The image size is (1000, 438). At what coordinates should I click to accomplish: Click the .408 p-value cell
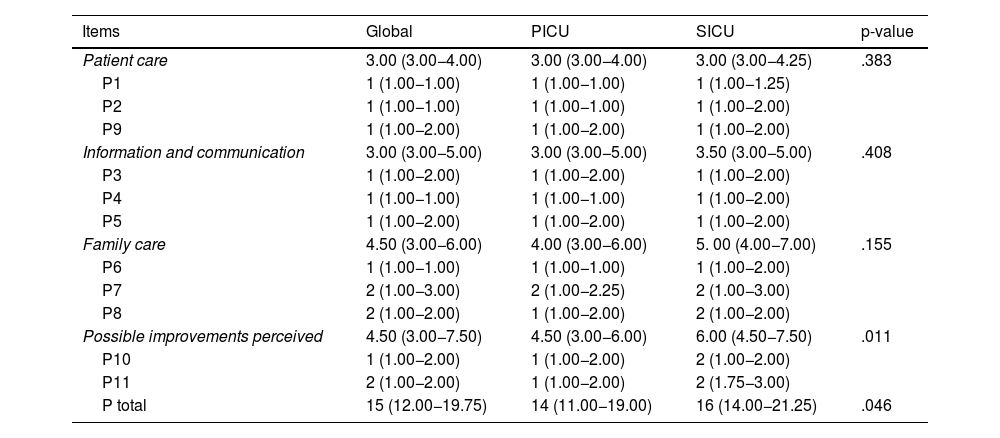[873, 152]
